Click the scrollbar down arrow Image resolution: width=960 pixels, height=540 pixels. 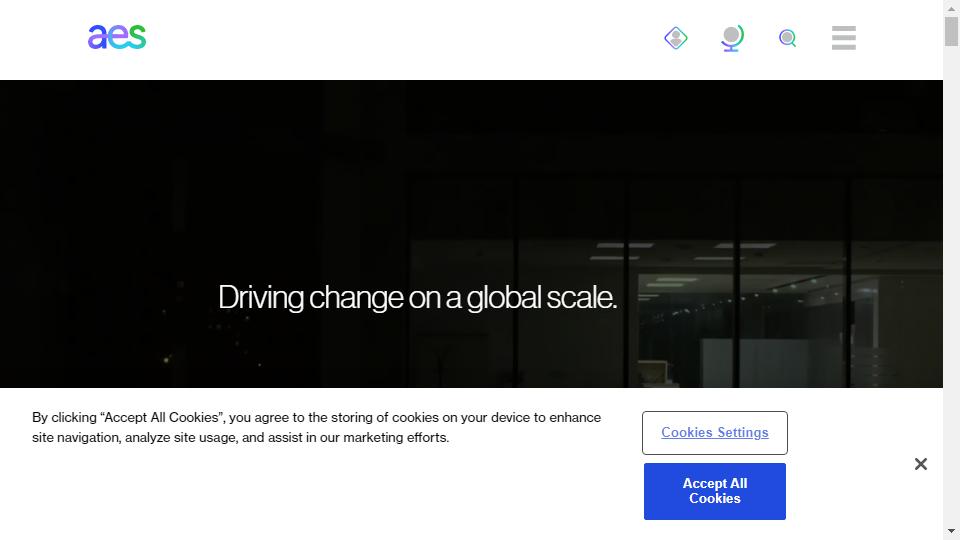pos(951,531)
